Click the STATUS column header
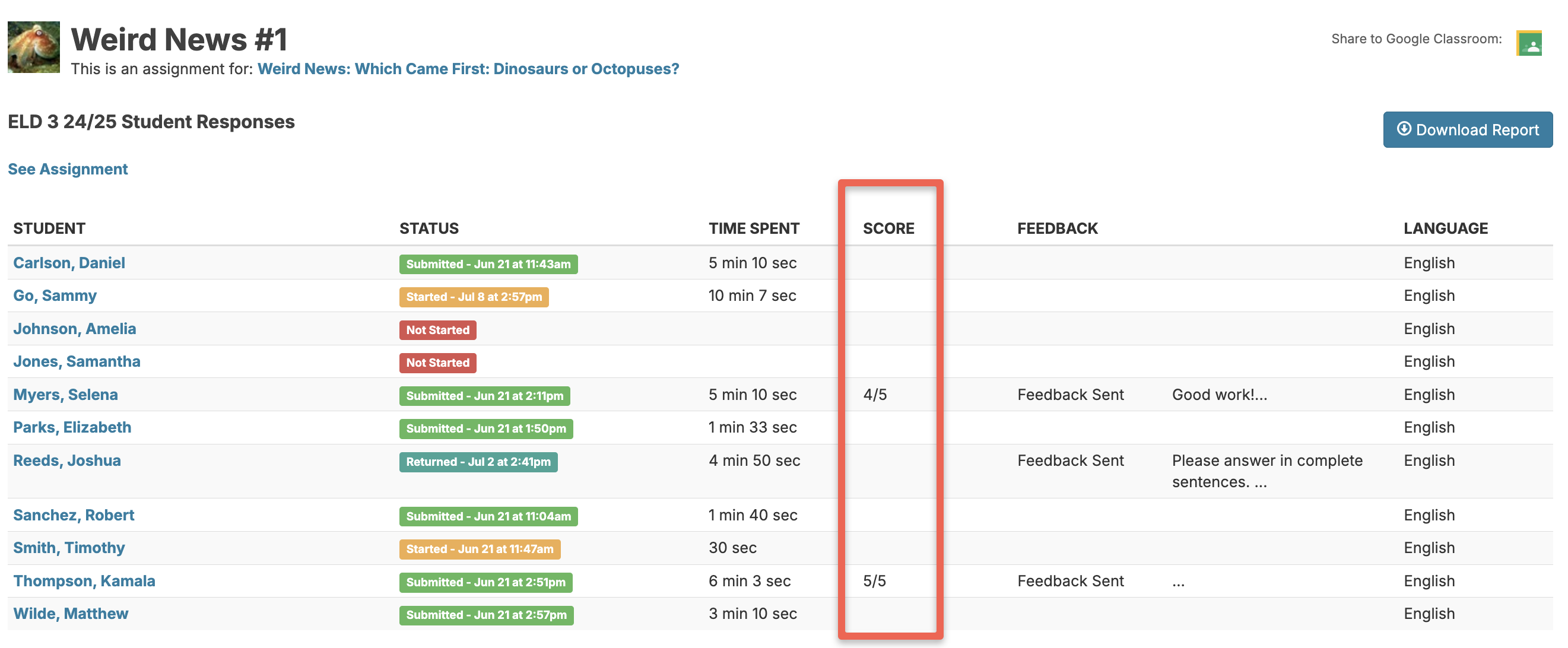Viewport: 1568px width, 648px height. pyautogui.click(x=429, y=229)
